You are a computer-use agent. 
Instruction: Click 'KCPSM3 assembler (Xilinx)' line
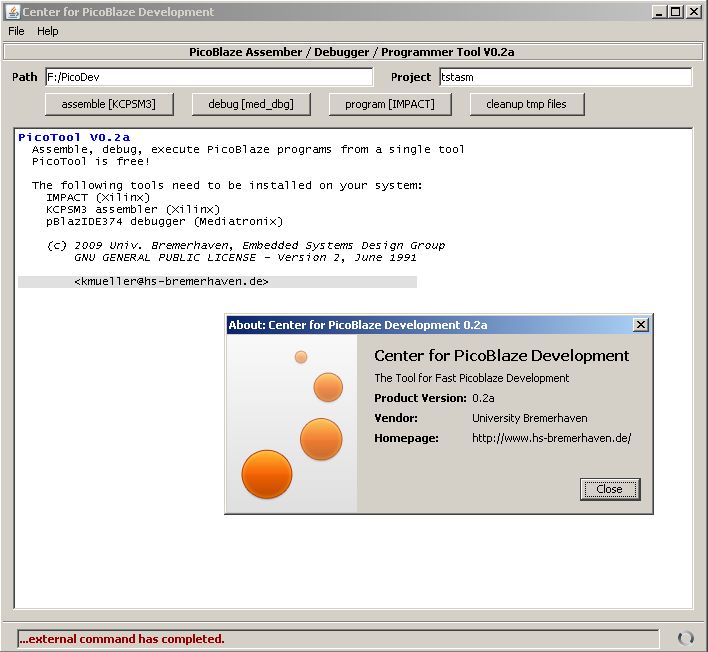133,210
